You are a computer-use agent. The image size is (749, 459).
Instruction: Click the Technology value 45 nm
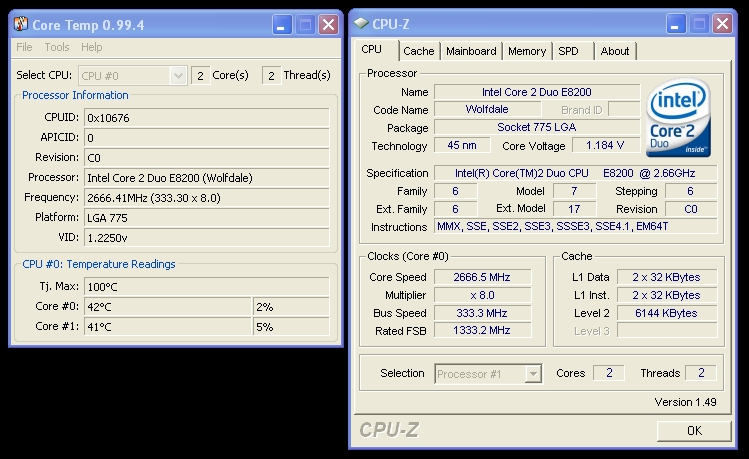[462, 145]
